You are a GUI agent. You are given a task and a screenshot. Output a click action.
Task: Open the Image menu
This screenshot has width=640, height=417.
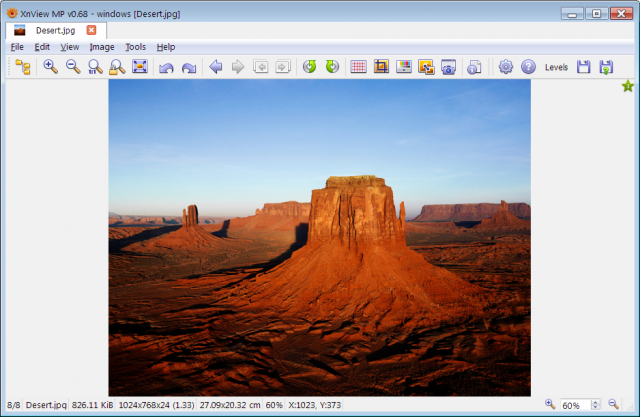coord(102,47)
